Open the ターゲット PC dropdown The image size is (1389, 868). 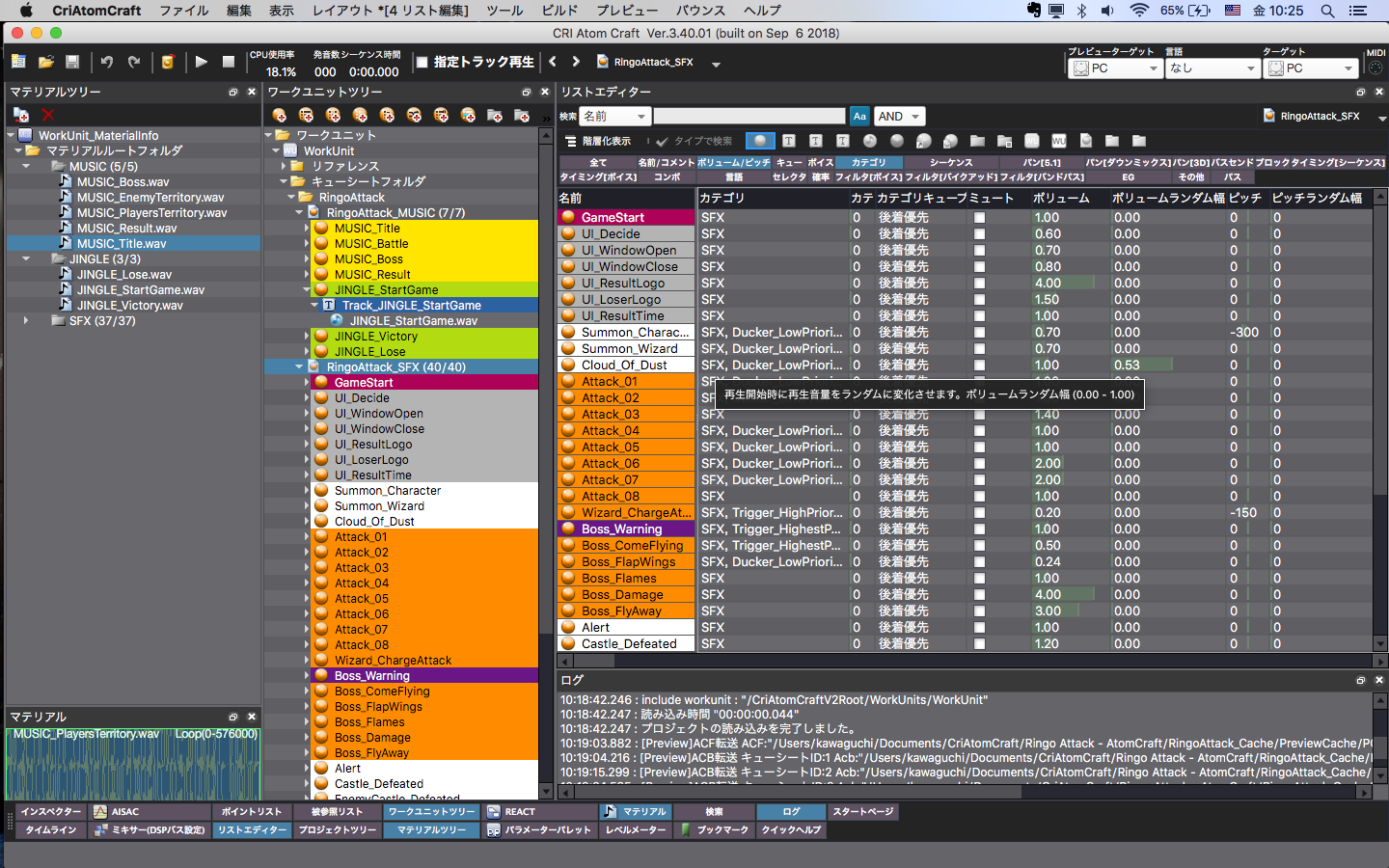1311,68
